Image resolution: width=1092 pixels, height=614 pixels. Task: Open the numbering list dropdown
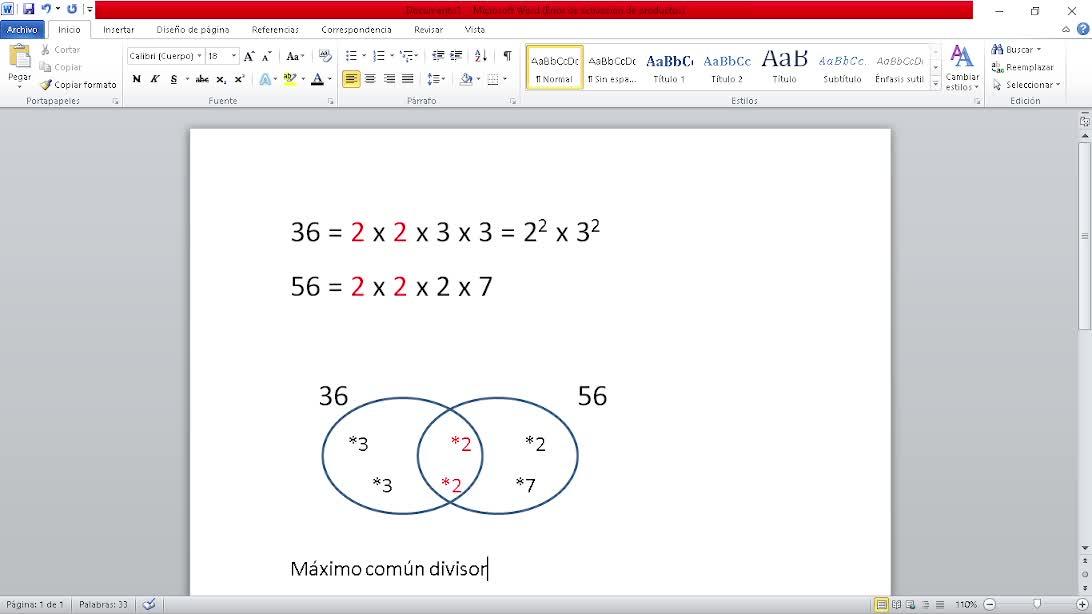click(391, 56)
